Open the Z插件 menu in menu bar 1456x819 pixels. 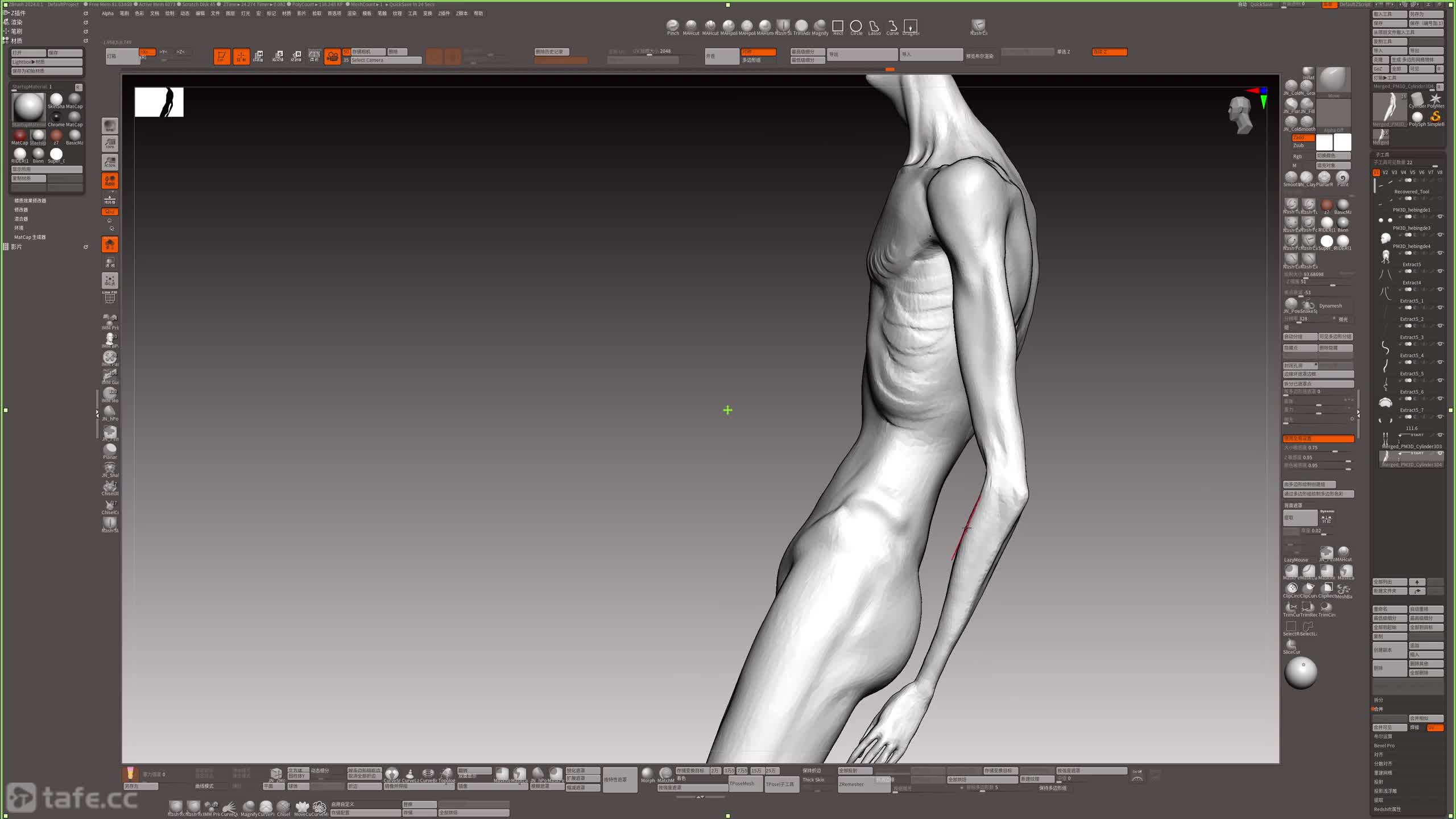444,14
